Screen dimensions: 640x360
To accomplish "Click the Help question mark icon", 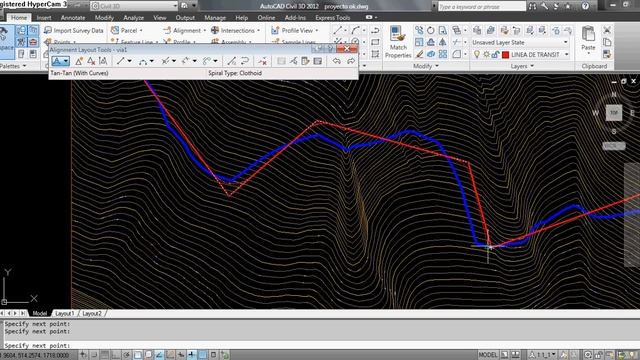I will click(x=585, y=6).
